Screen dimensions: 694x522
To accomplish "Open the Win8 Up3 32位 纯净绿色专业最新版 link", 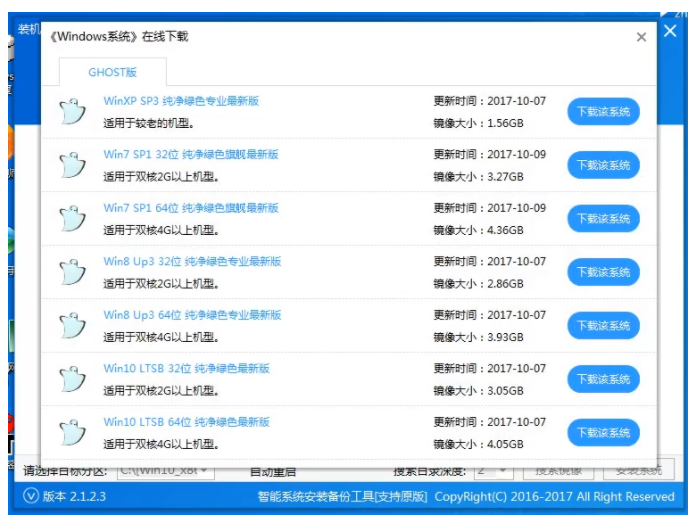I will pos(192,262).
